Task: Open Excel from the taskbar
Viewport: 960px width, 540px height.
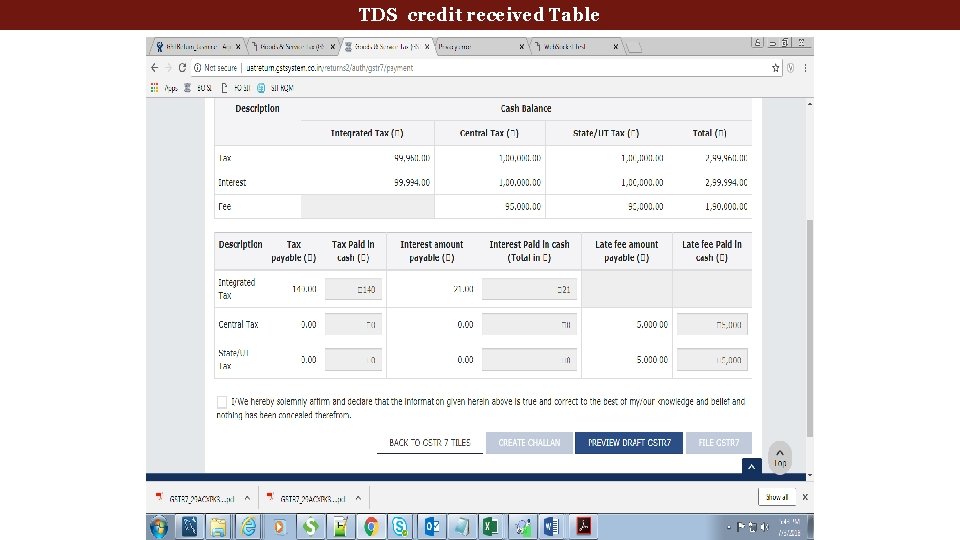Action: point(491,527)
